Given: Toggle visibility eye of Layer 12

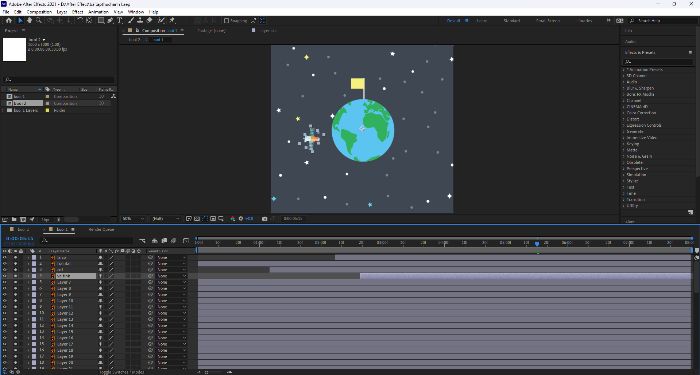Looking at the screenshot, I should coord(4,313).
